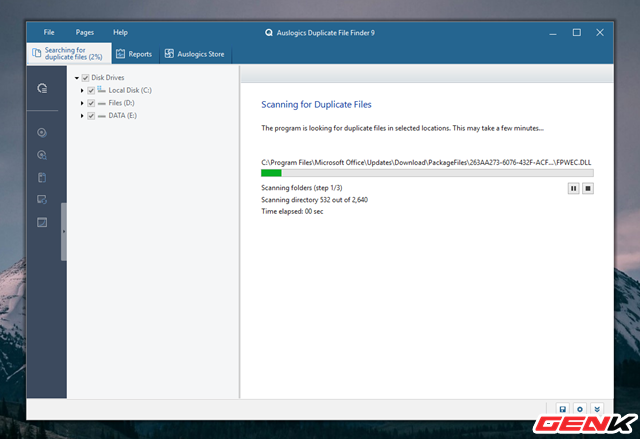Click the Scanning for Duplicate Files heading
Screen dimensions: 640x439
pos(316,104)
